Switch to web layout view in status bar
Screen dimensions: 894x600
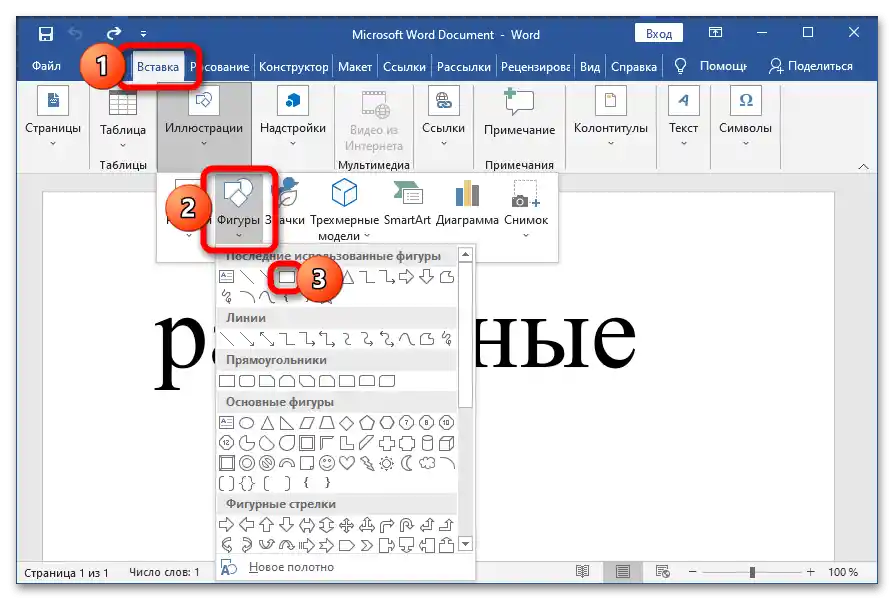[663, 571]
